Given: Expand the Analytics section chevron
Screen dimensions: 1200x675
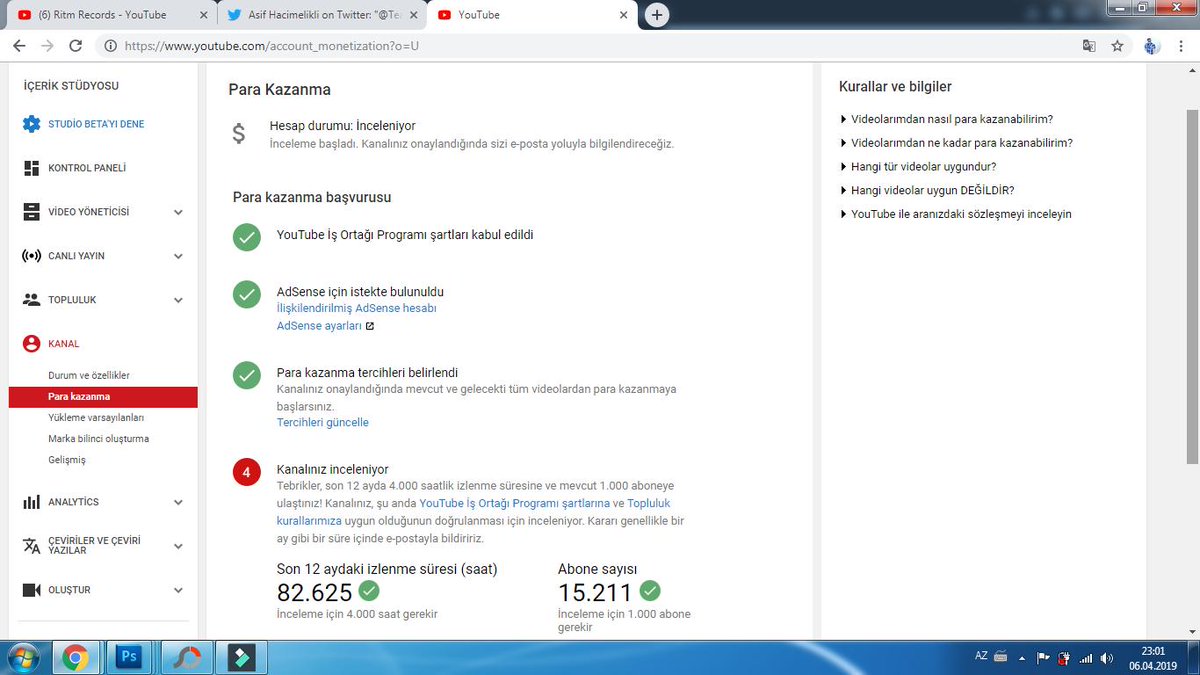Looking at the screenshot, I should 178,502.
